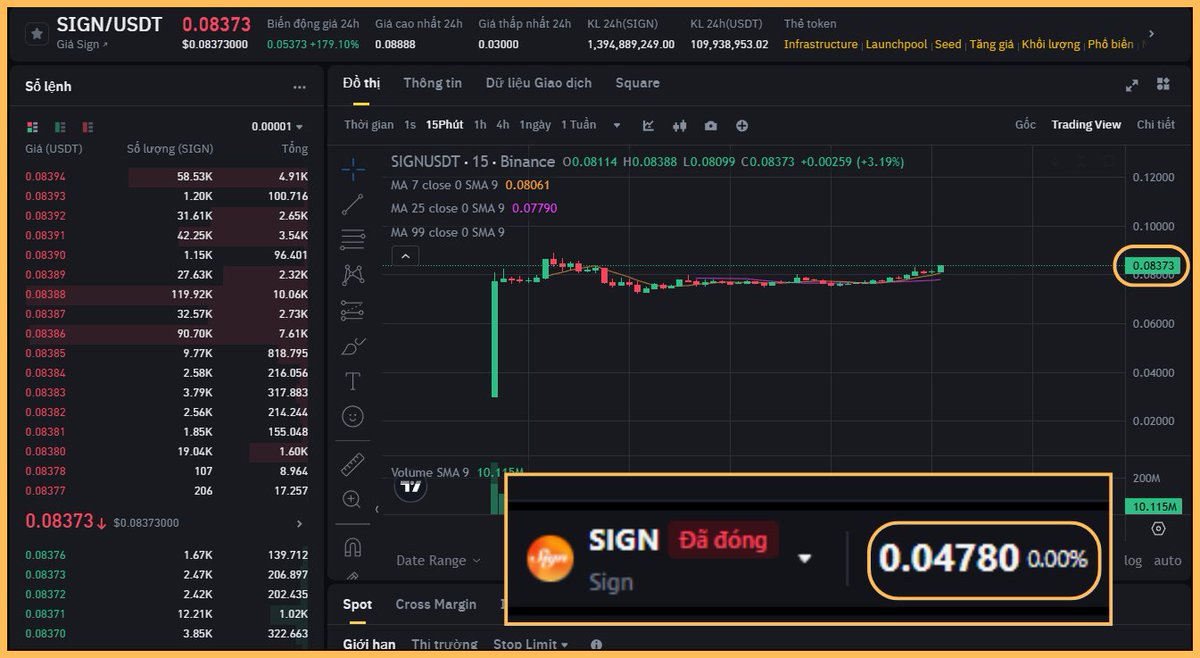Click arrow beside last price 0.08373
This screenshot has height=658, width=1200.
coord(299,523)
